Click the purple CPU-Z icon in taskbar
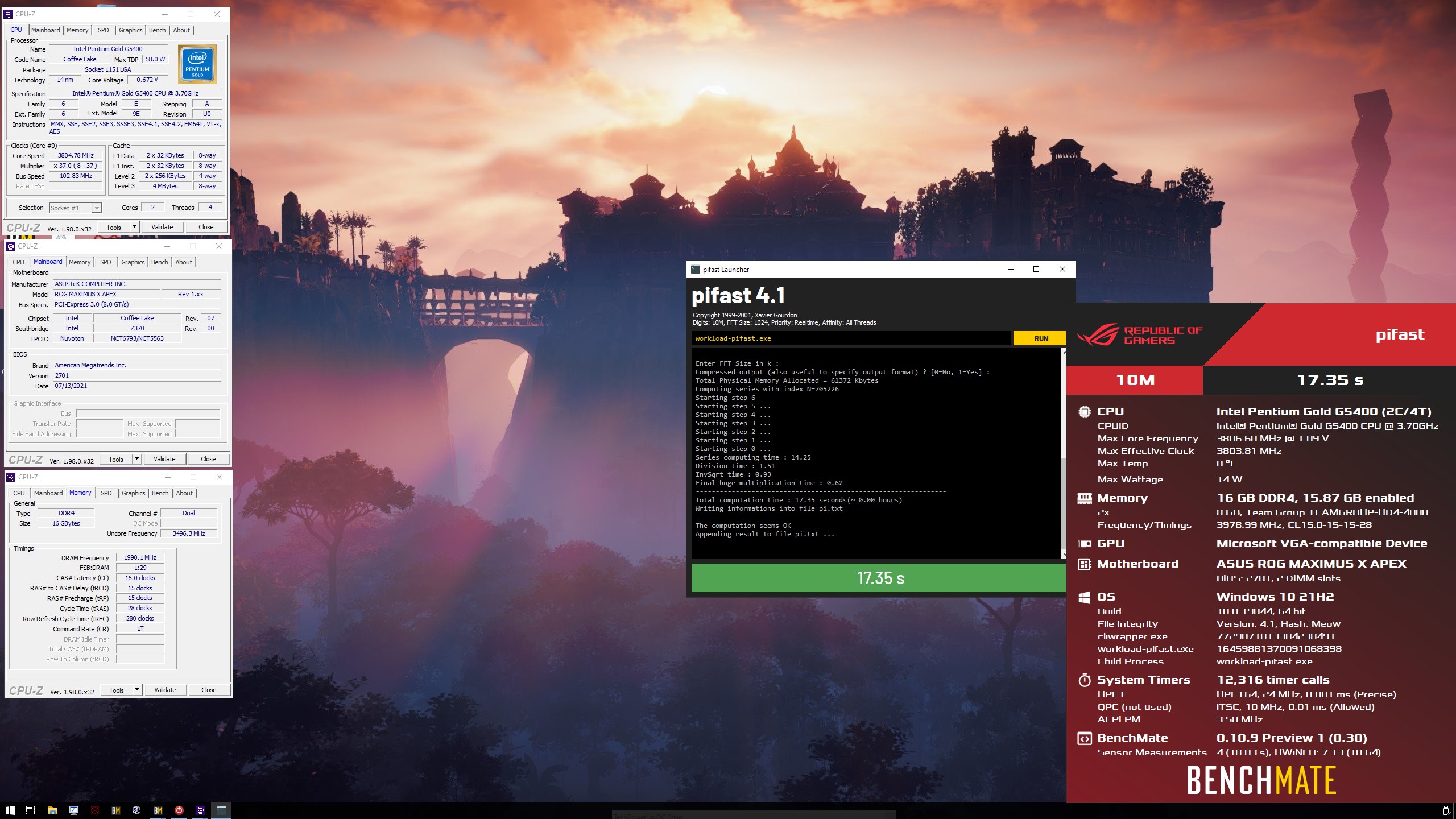 200,810
